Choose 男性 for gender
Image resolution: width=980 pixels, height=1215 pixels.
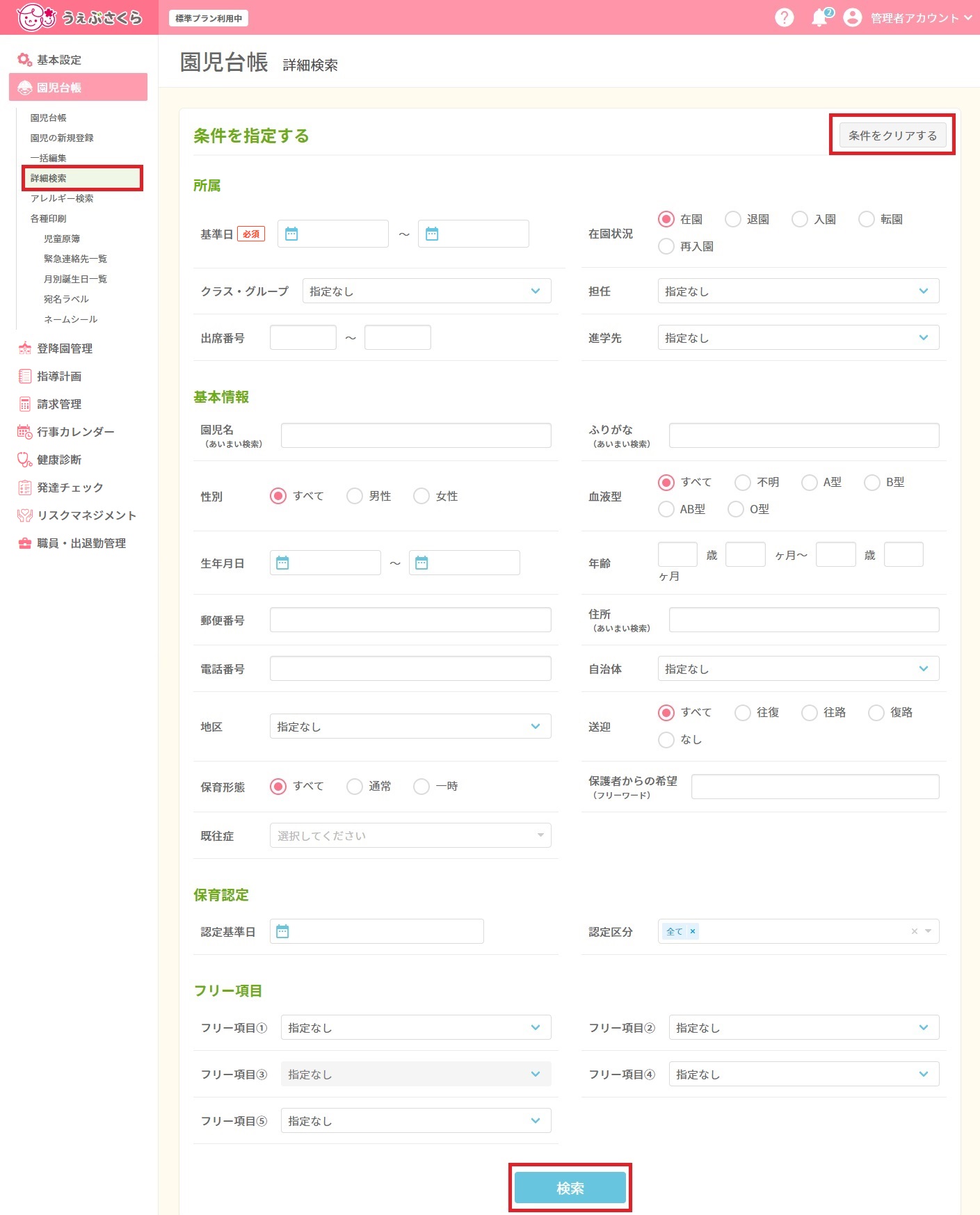pyautogui.click(x=355, y=496)
